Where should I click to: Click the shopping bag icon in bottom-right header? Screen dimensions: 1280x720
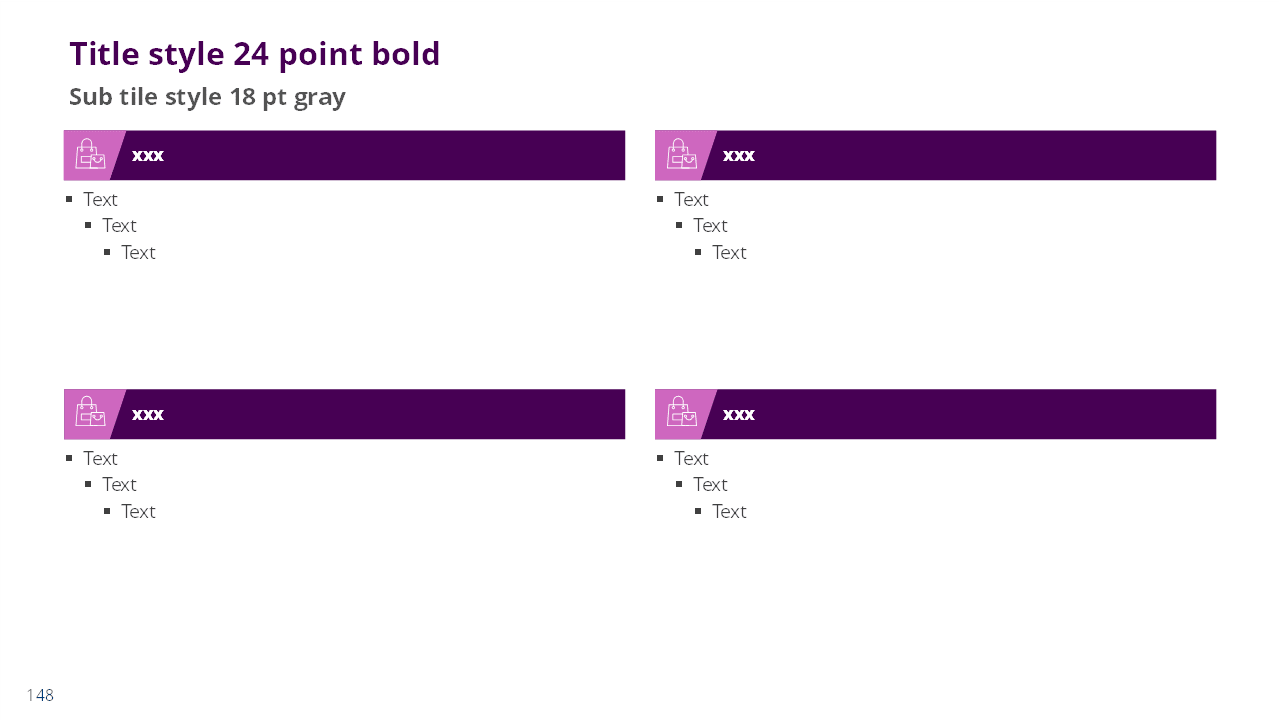[681, 412]
